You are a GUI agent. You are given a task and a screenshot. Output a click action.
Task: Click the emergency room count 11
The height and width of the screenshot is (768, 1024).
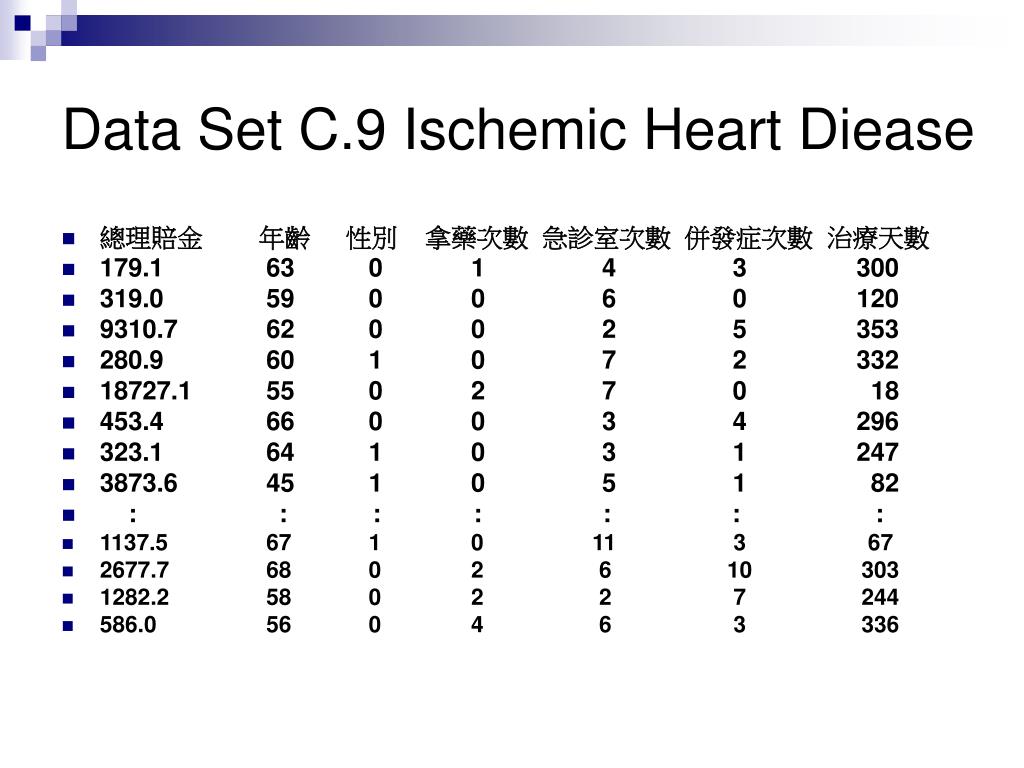(603, 543)
